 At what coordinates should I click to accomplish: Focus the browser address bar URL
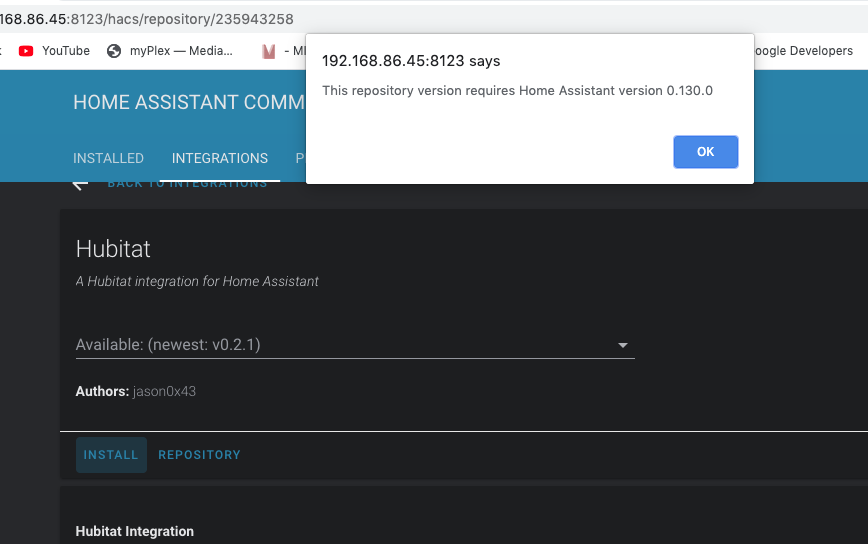(x=147, y=19)
